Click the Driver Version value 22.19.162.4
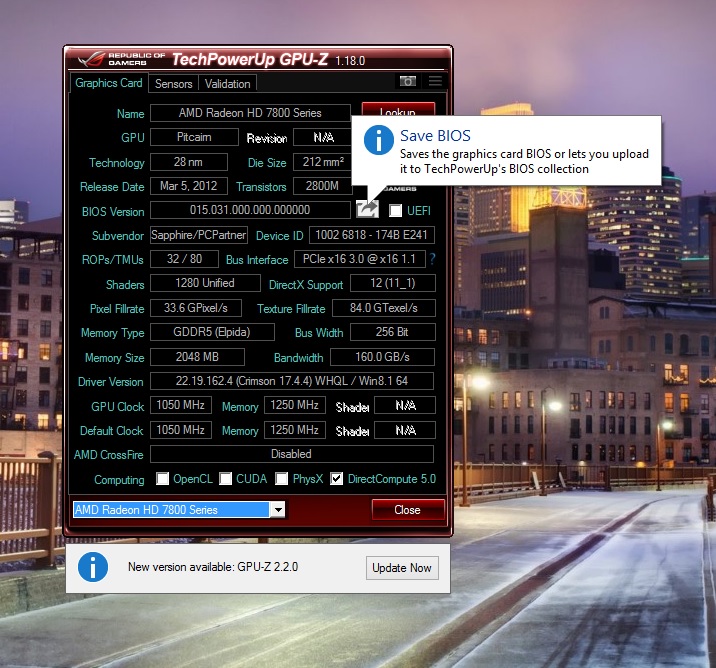 (292, 381)
